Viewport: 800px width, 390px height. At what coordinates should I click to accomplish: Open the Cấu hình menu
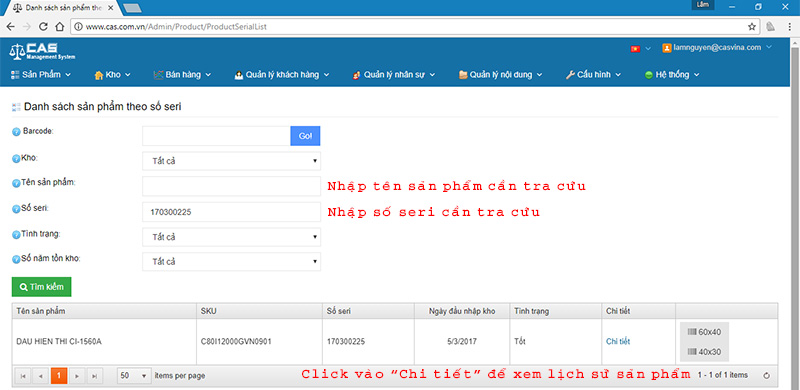[593, 75]
